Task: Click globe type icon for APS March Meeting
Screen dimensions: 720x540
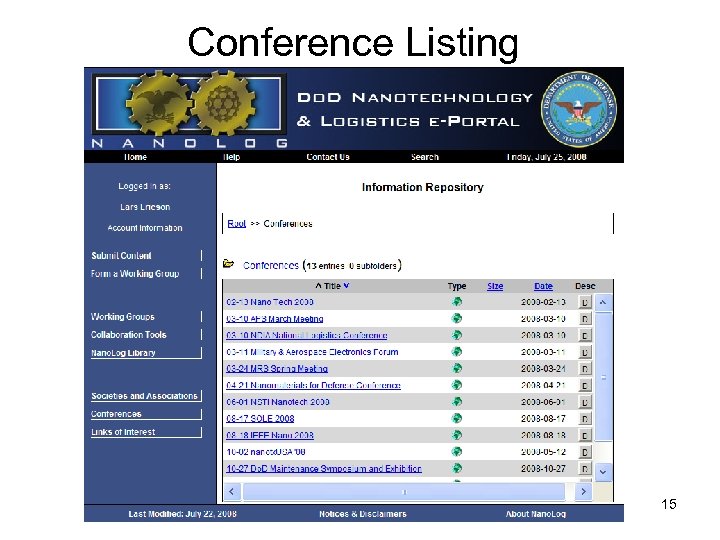Action: coord(457,318)
